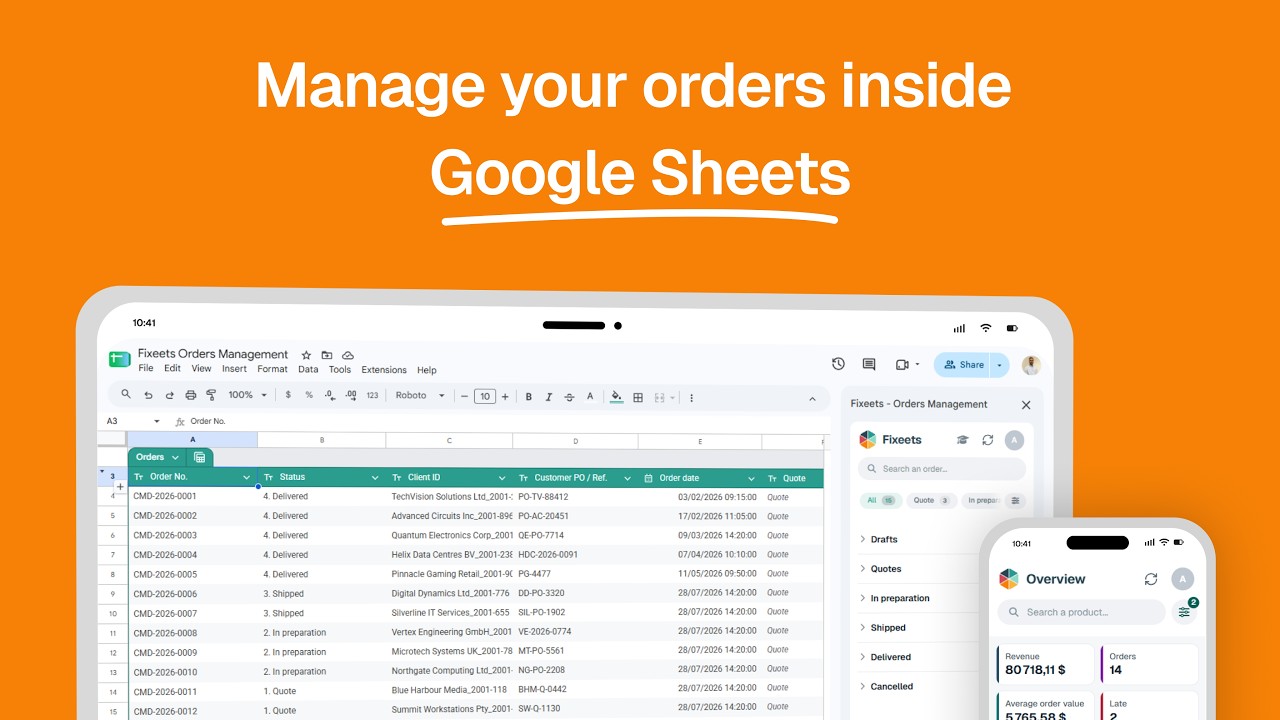Apply currency format with dollar icon
1280x720 pixels.
288,396
